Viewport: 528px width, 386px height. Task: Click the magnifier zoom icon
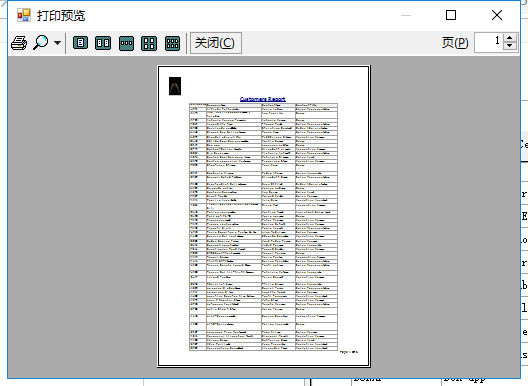click(x=41, y=43)
